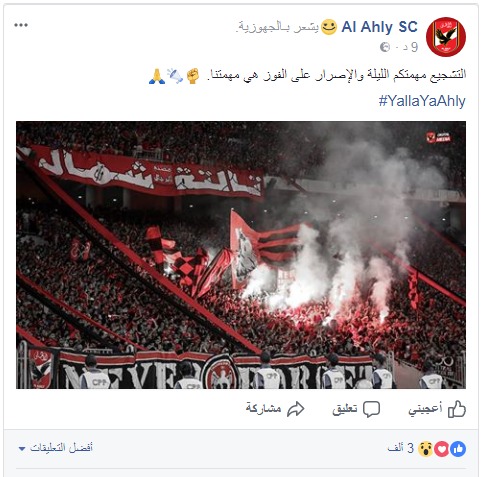Expand the أفضل التعليقات sorting dropdown
Screen dimensions: 481x477
[x=56, y=448]
